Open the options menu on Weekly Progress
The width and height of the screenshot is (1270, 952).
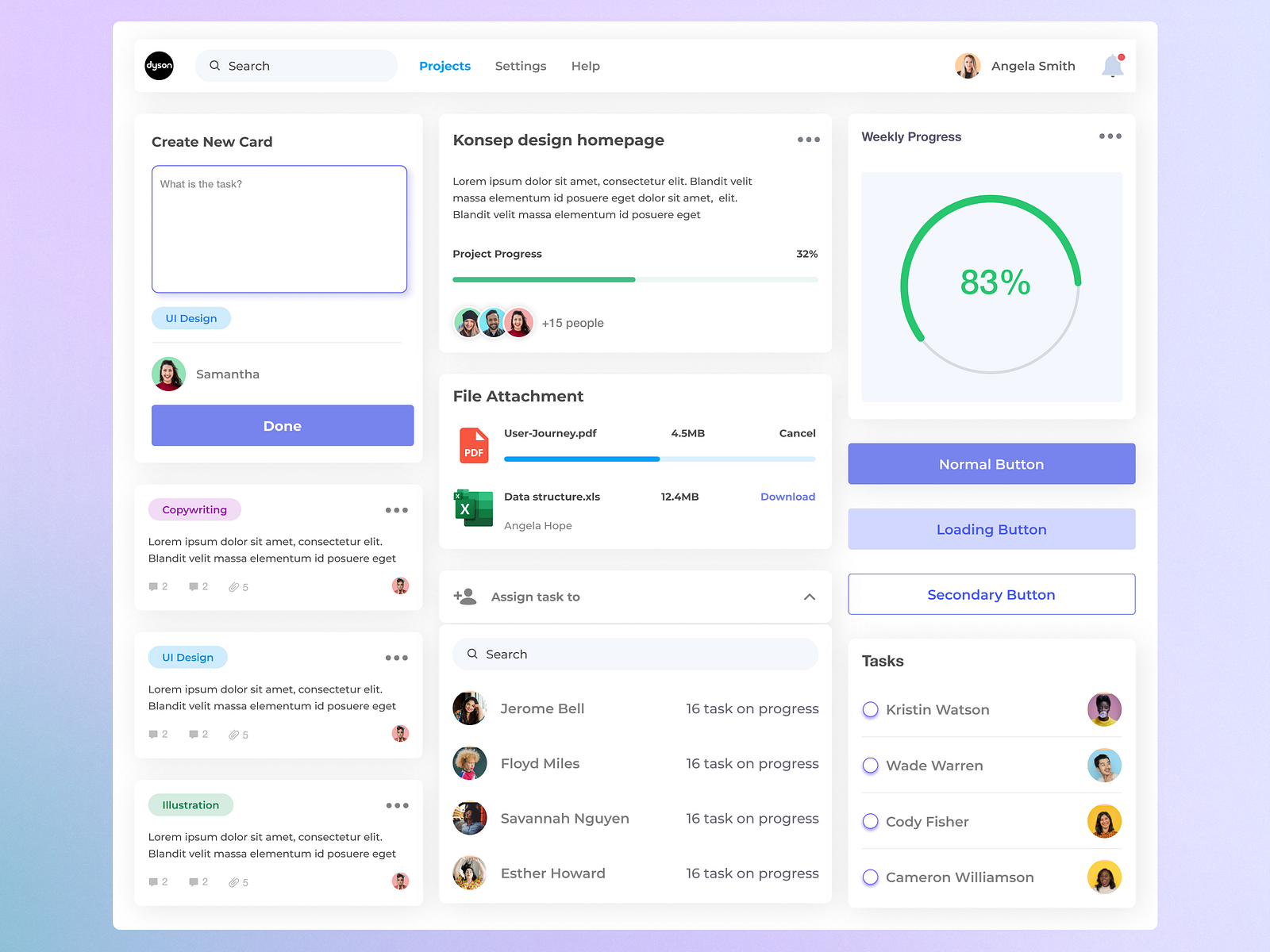[1110, 136]
